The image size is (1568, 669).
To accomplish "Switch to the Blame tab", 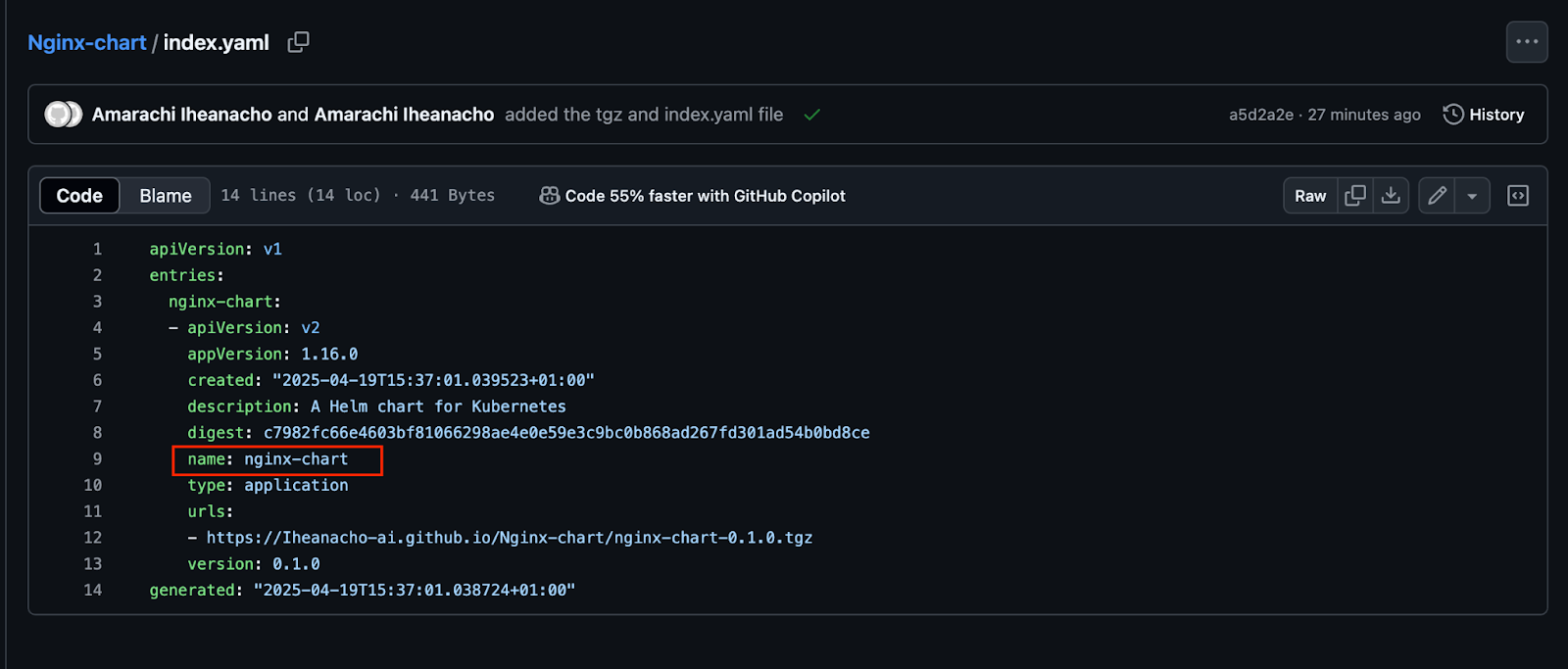I will click(166, 196).
